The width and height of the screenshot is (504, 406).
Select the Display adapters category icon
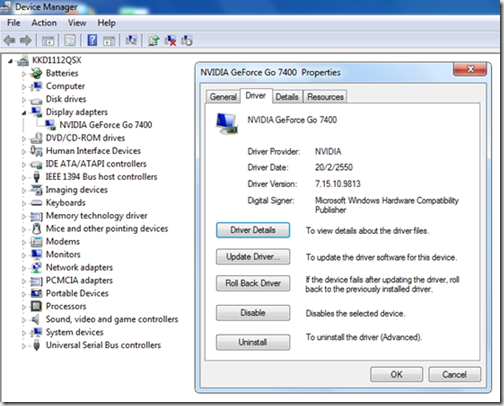[x=36, y=112]
